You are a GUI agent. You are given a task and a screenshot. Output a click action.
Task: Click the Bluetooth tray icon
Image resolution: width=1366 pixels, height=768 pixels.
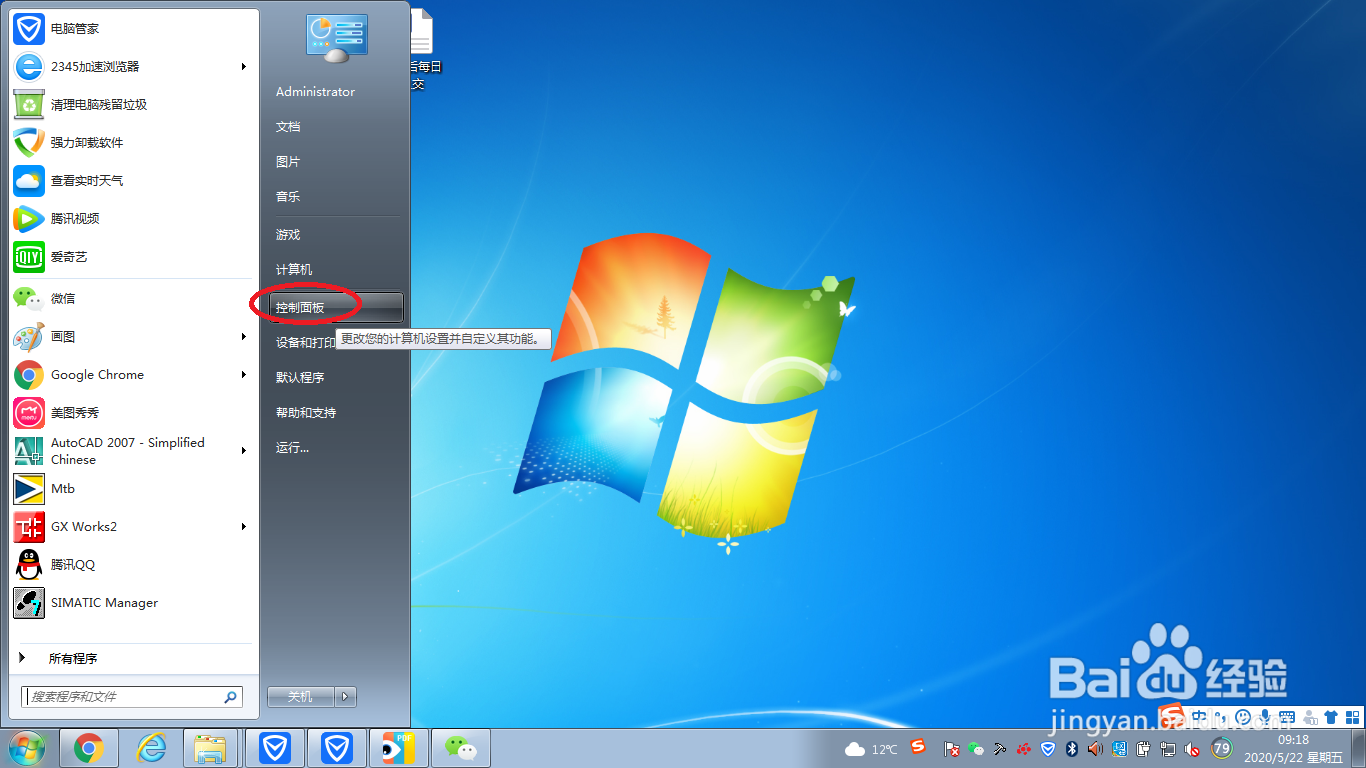tap(1071, 749)
